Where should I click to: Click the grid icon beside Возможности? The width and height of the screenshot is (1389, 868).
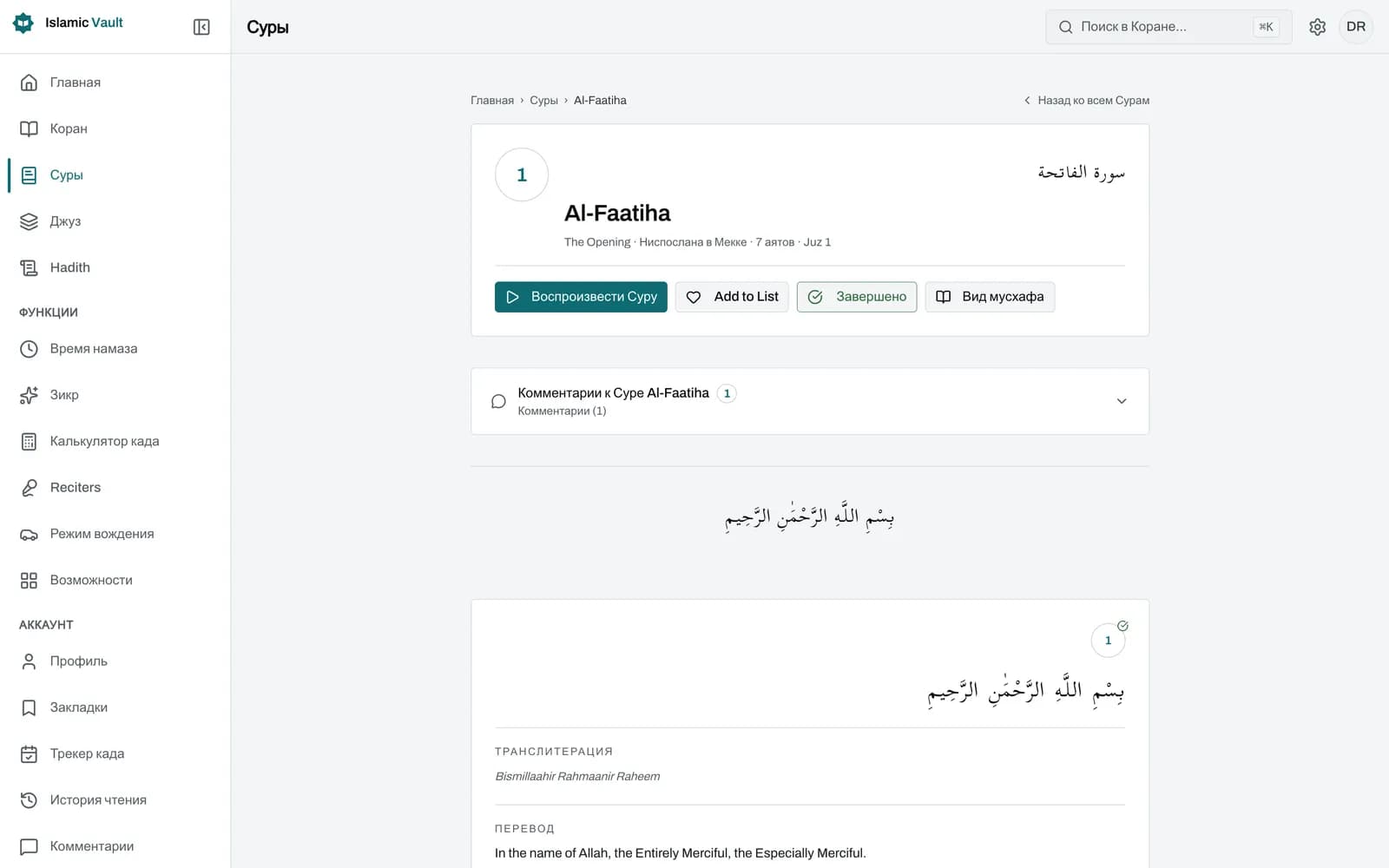(x=29, y=580)
